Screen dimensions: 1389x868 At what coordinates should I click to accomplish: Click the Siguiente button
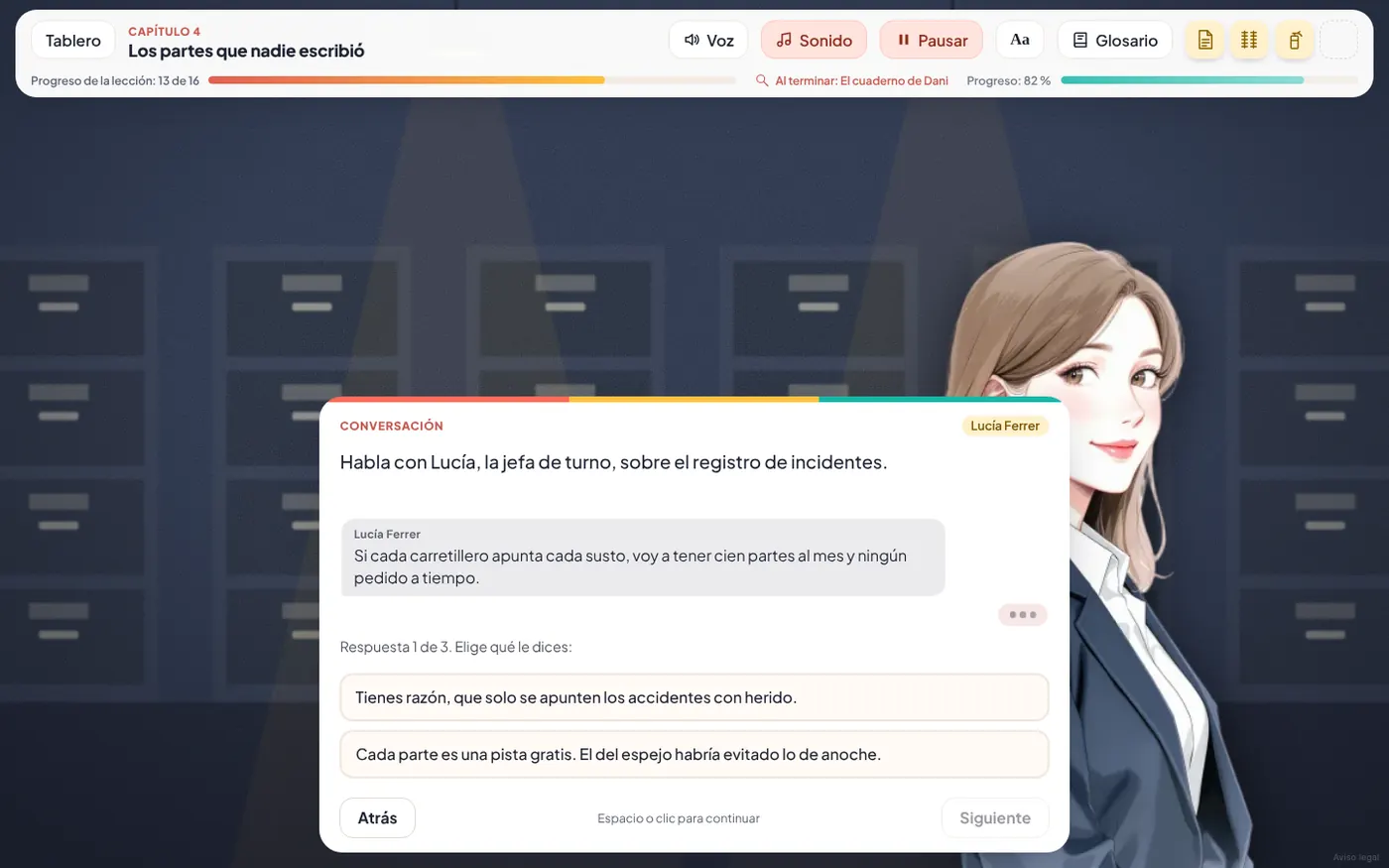click(995, 817)
